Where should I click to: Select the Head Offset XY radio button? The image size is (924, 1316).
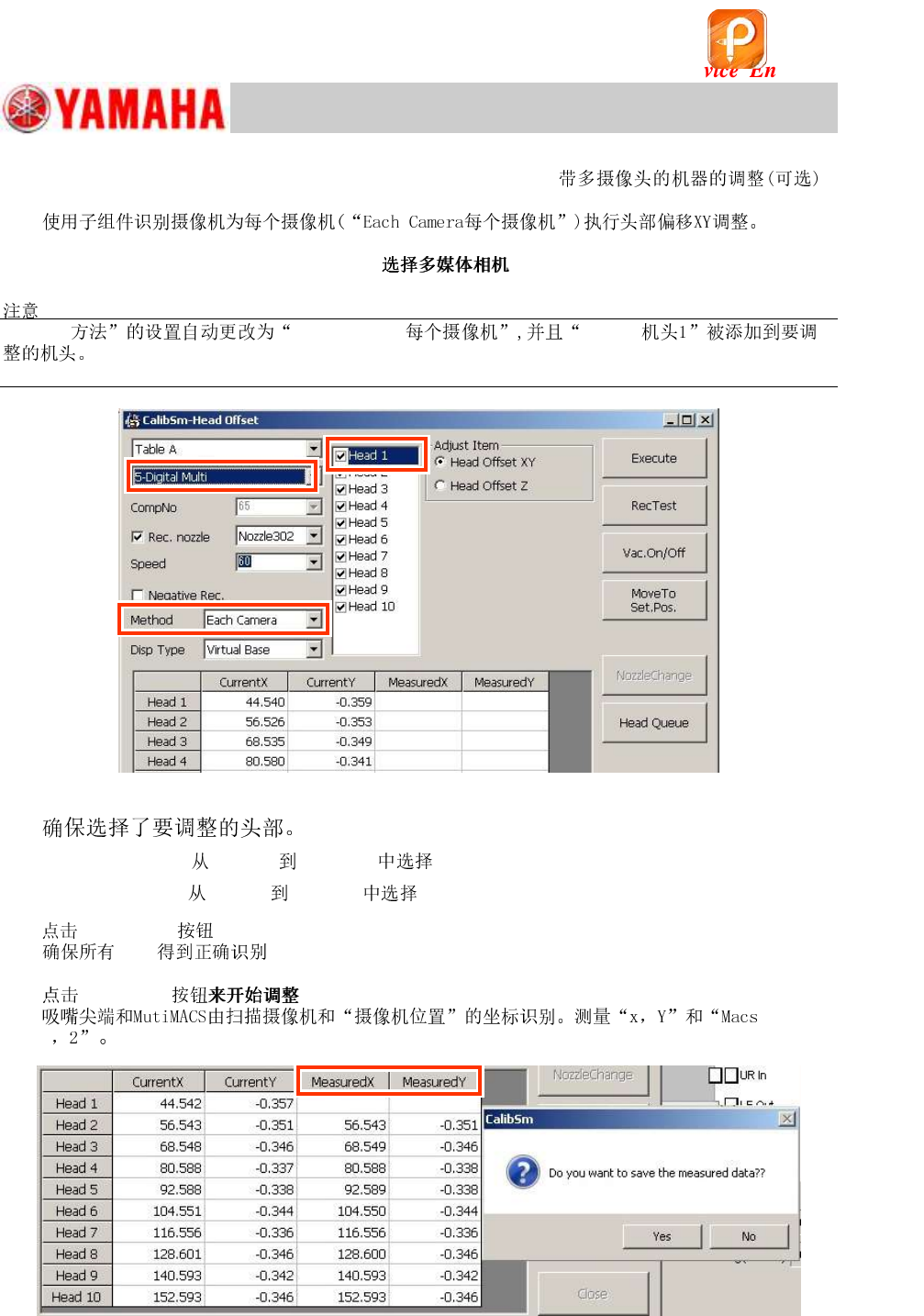(440, 462)
